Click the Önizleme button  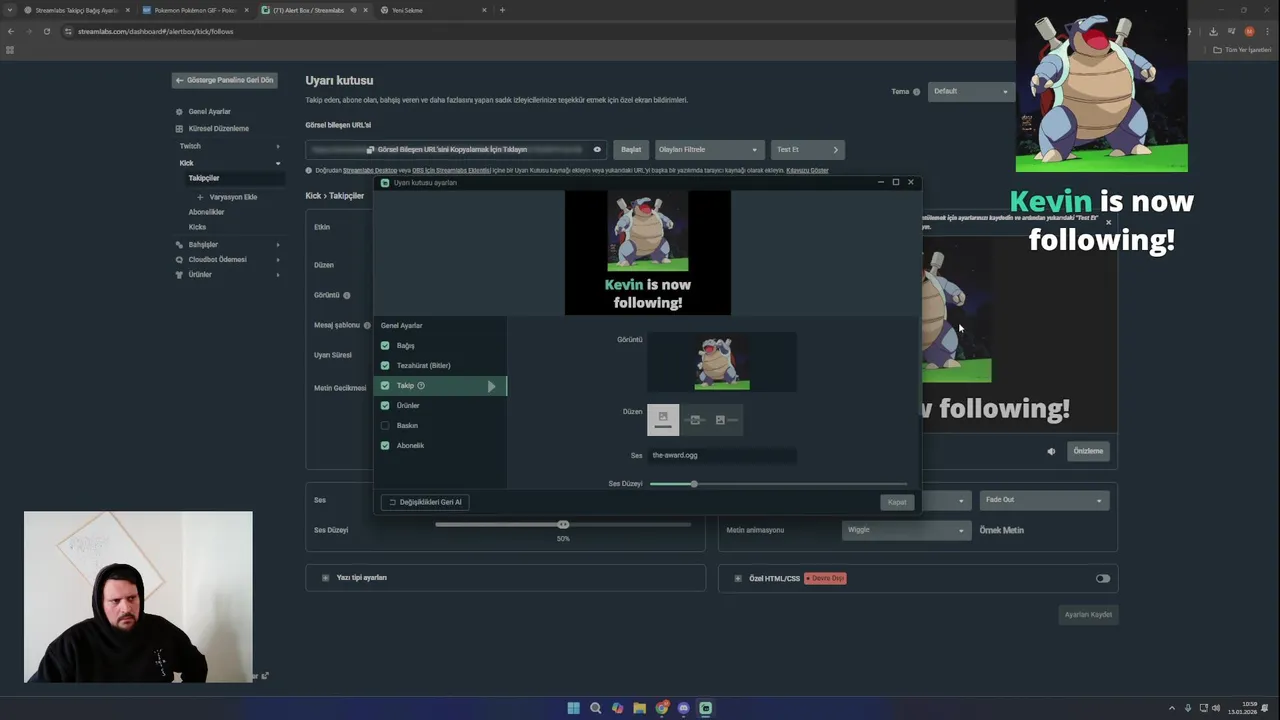[1088, 451]
